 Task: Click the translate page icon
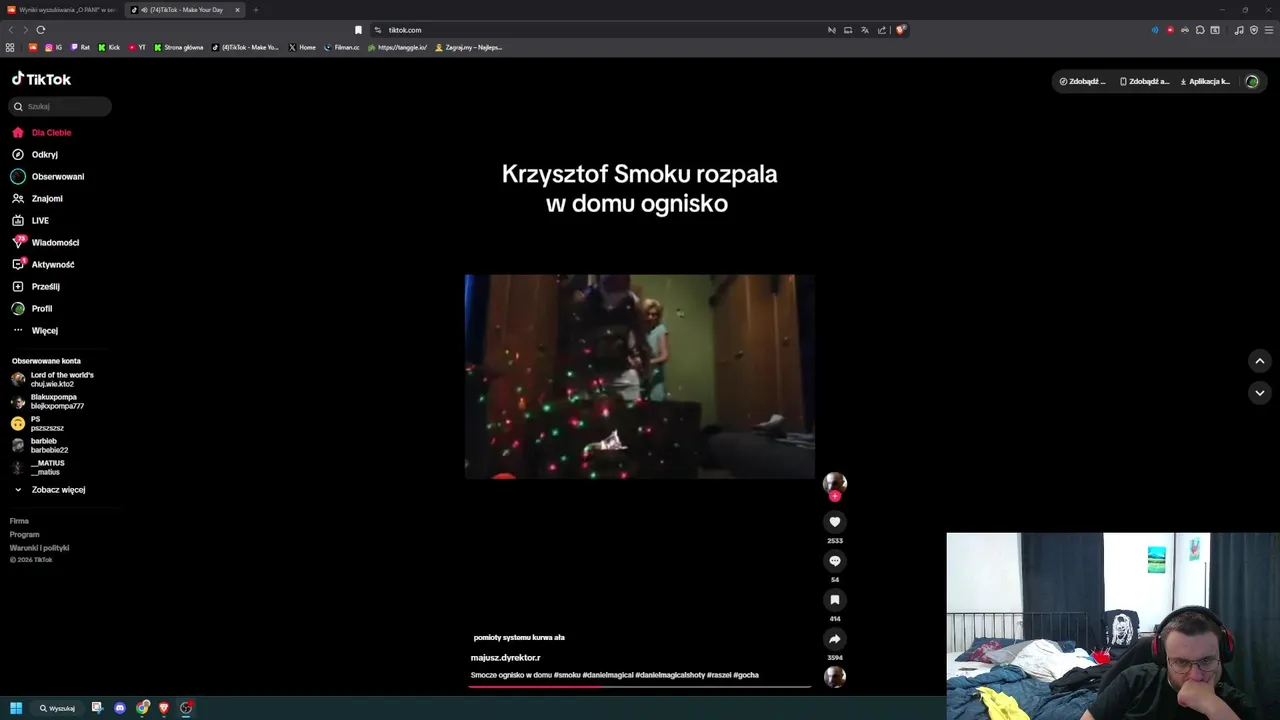865,30
